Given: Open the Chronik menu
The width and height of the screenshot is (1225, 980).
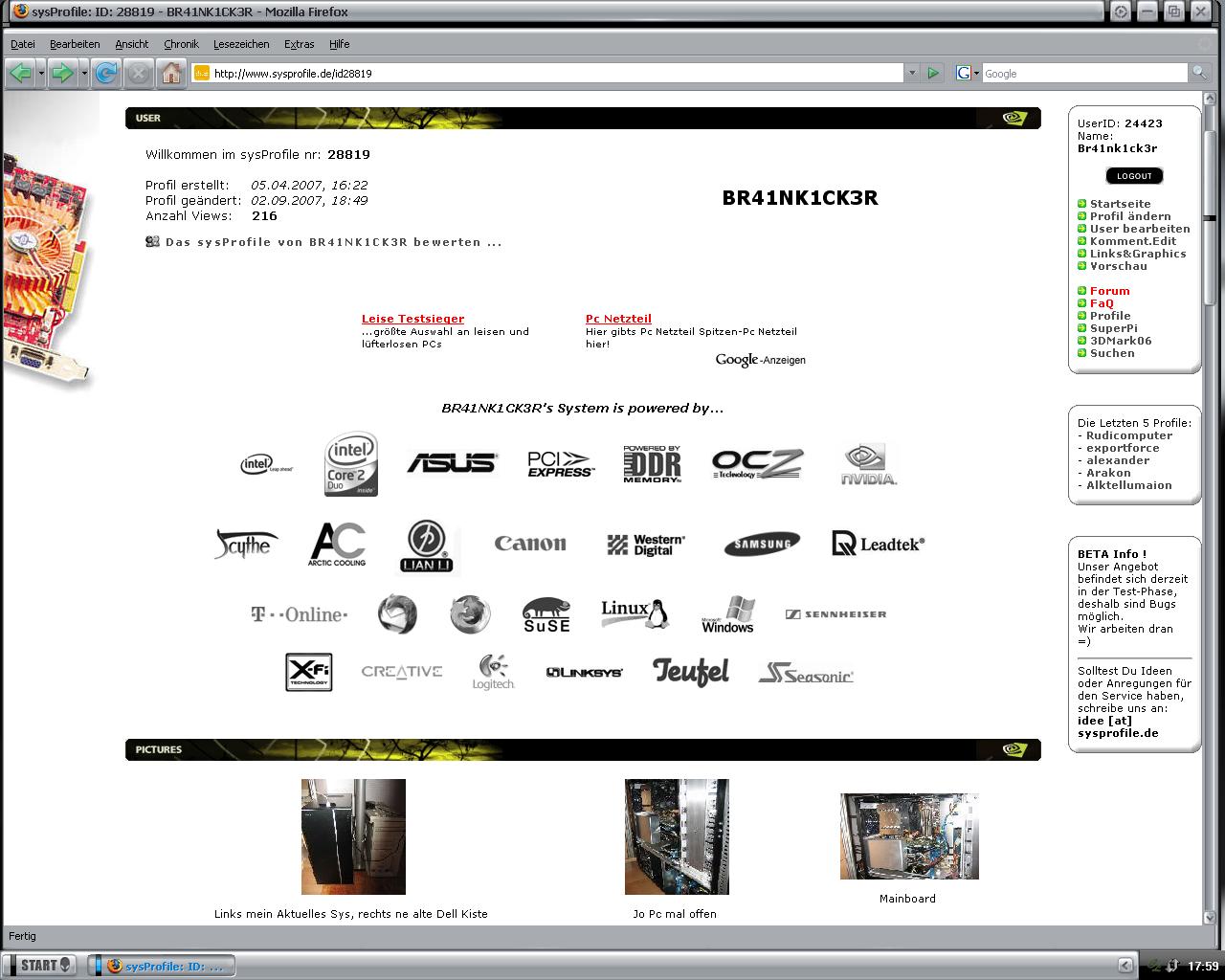Looking at the screenshot, I should (x=181, y=44).
